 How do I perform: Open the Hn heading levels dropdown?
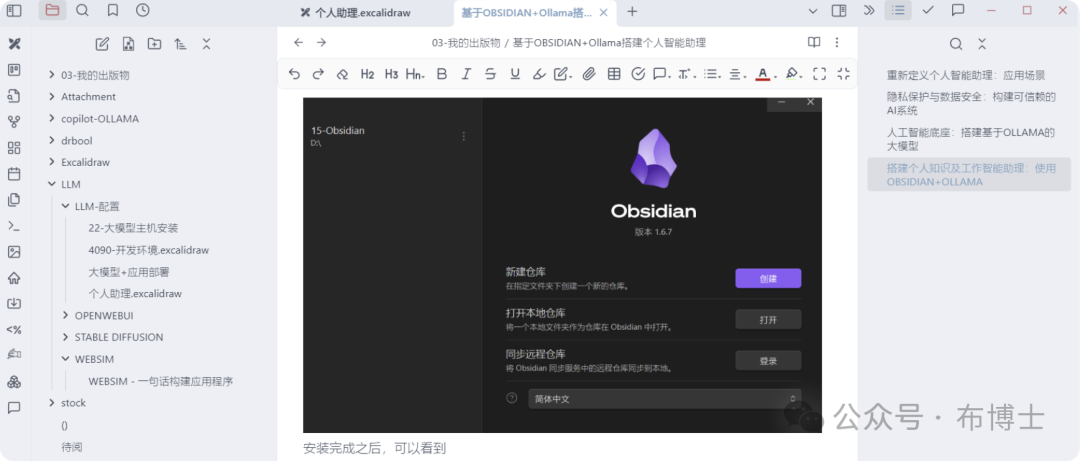click(x=415, y=74)
